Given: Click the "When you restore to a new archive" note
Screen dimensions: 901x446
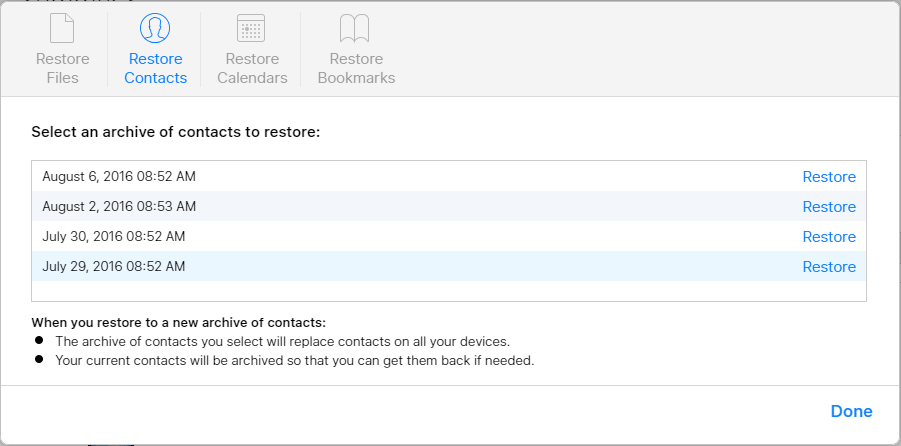Looking at the screenshot, I should pyautogui.click(x=179, y=322).
